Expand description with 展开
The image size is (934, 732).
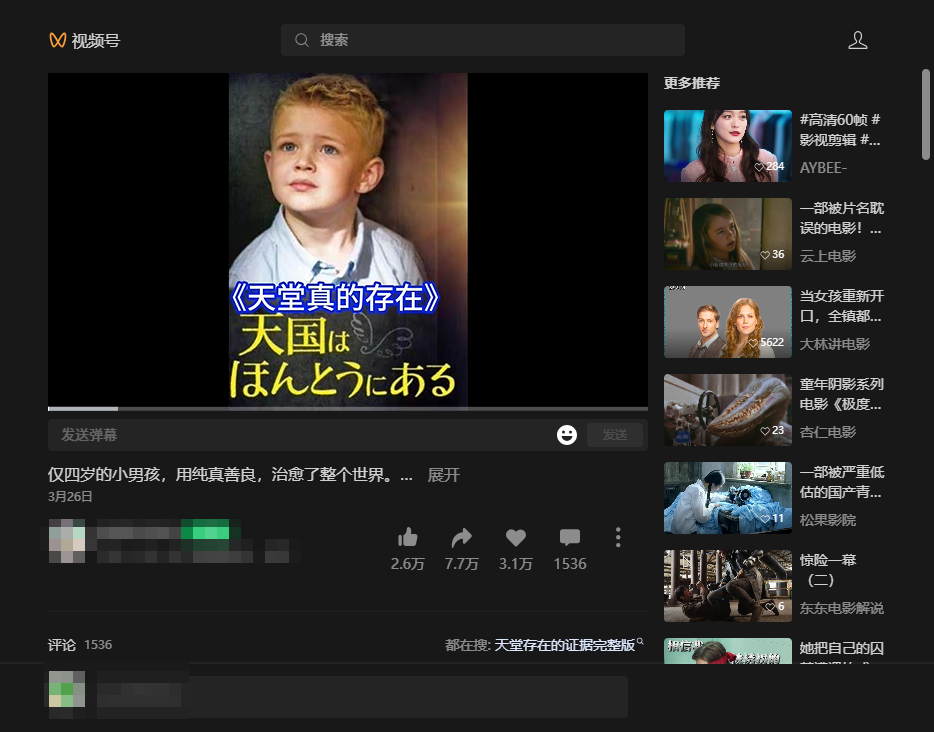(443, 475)
